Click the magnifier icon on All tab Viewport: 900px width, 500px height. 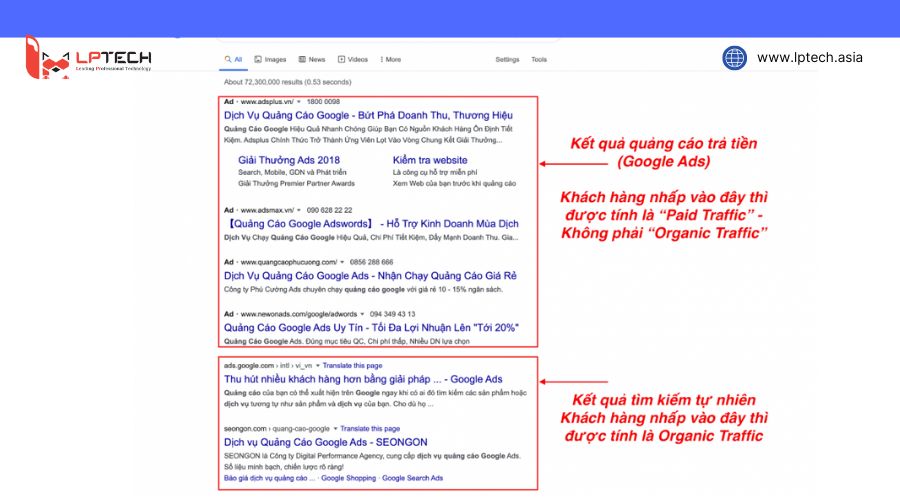(x=228, y=59)
